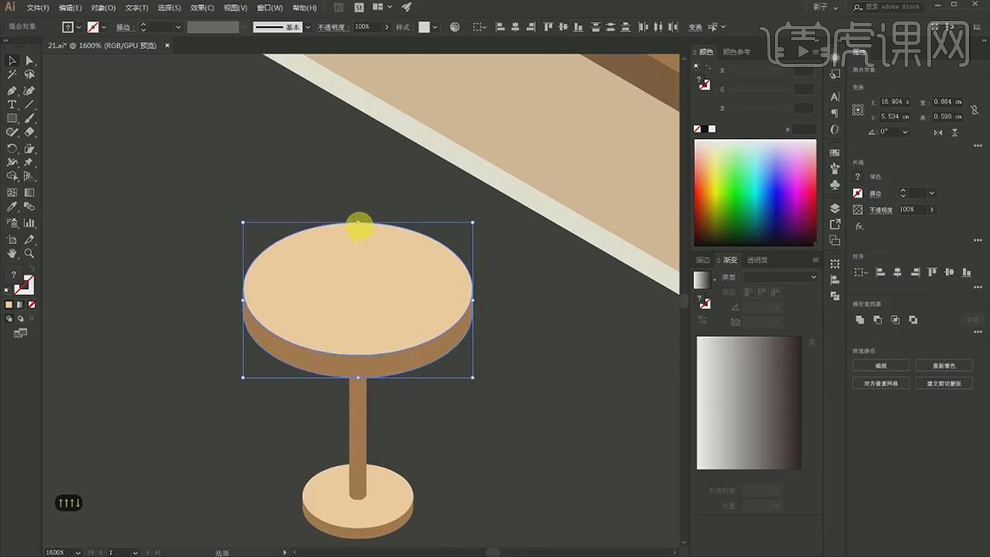Select the Hand tool
Image resolution: width=990 pixels, height=557 pixels.
point(12,254)
